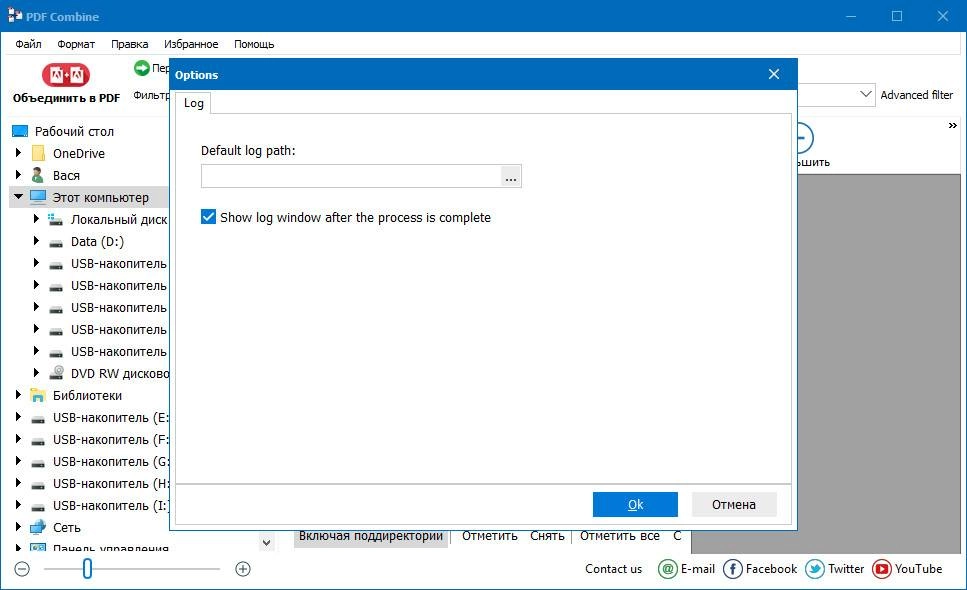Click the Contact us link

click(x=614, y=568)
